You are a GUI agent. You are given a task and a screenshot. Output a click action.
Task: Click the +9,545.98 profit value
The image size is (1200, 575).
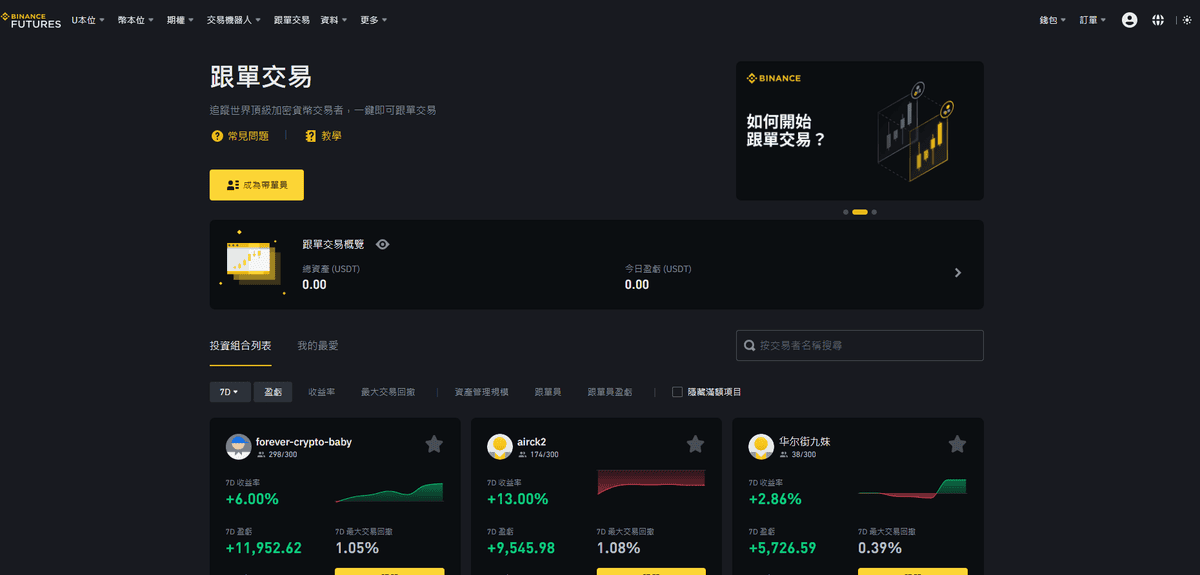tap(521, 548)
